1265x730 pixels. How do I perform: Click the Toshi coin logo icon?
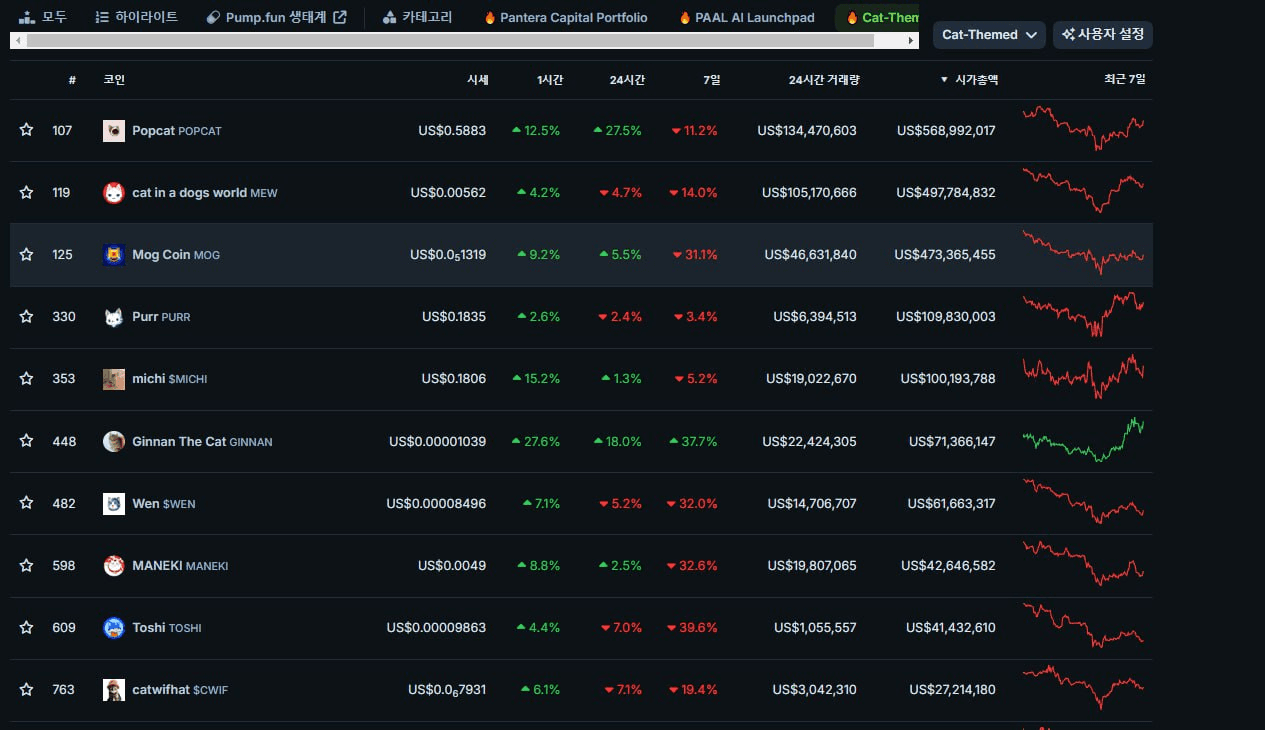[x=114, y=628]
